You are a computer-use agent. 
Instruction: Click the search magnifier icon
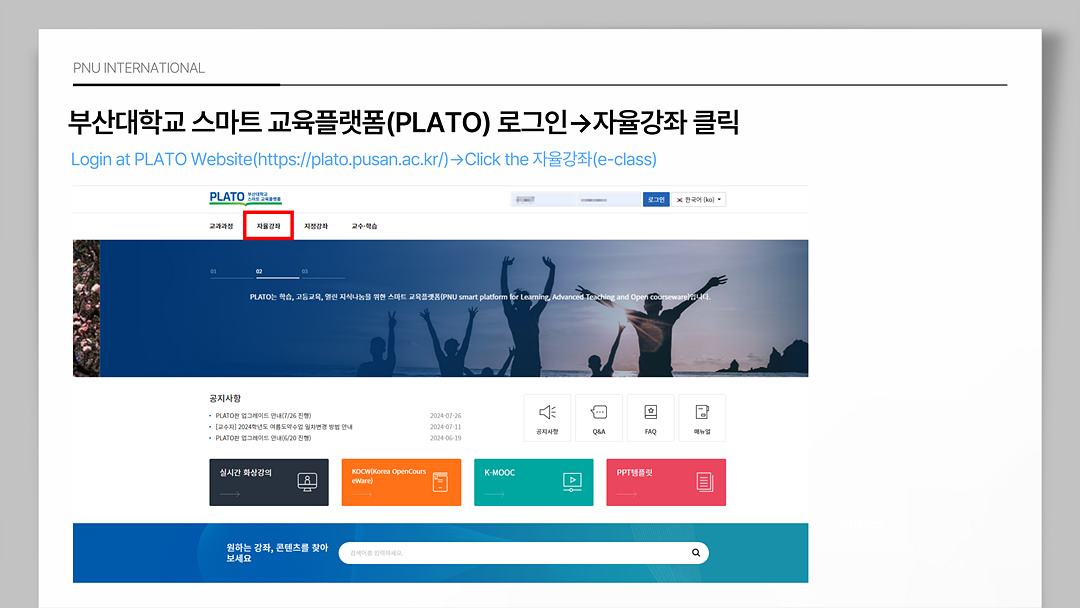pos(696,553)
